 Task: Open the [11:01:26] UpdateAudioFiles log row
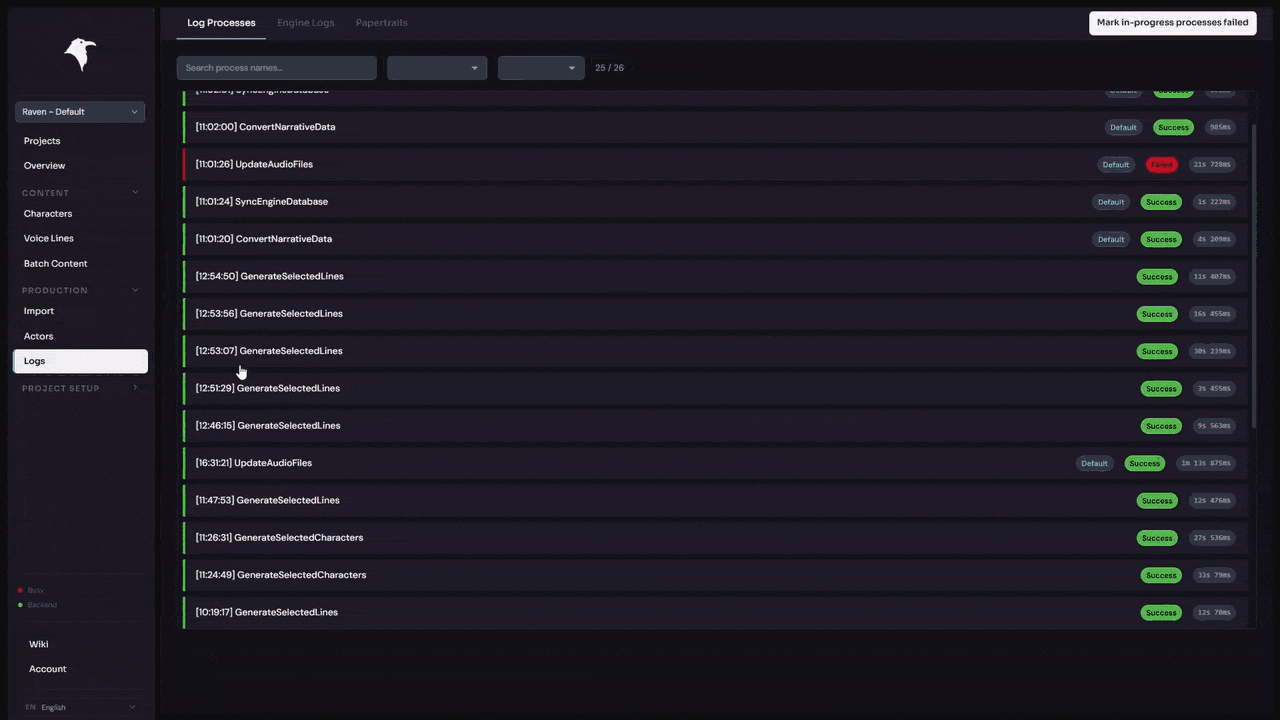coord(715,164)
